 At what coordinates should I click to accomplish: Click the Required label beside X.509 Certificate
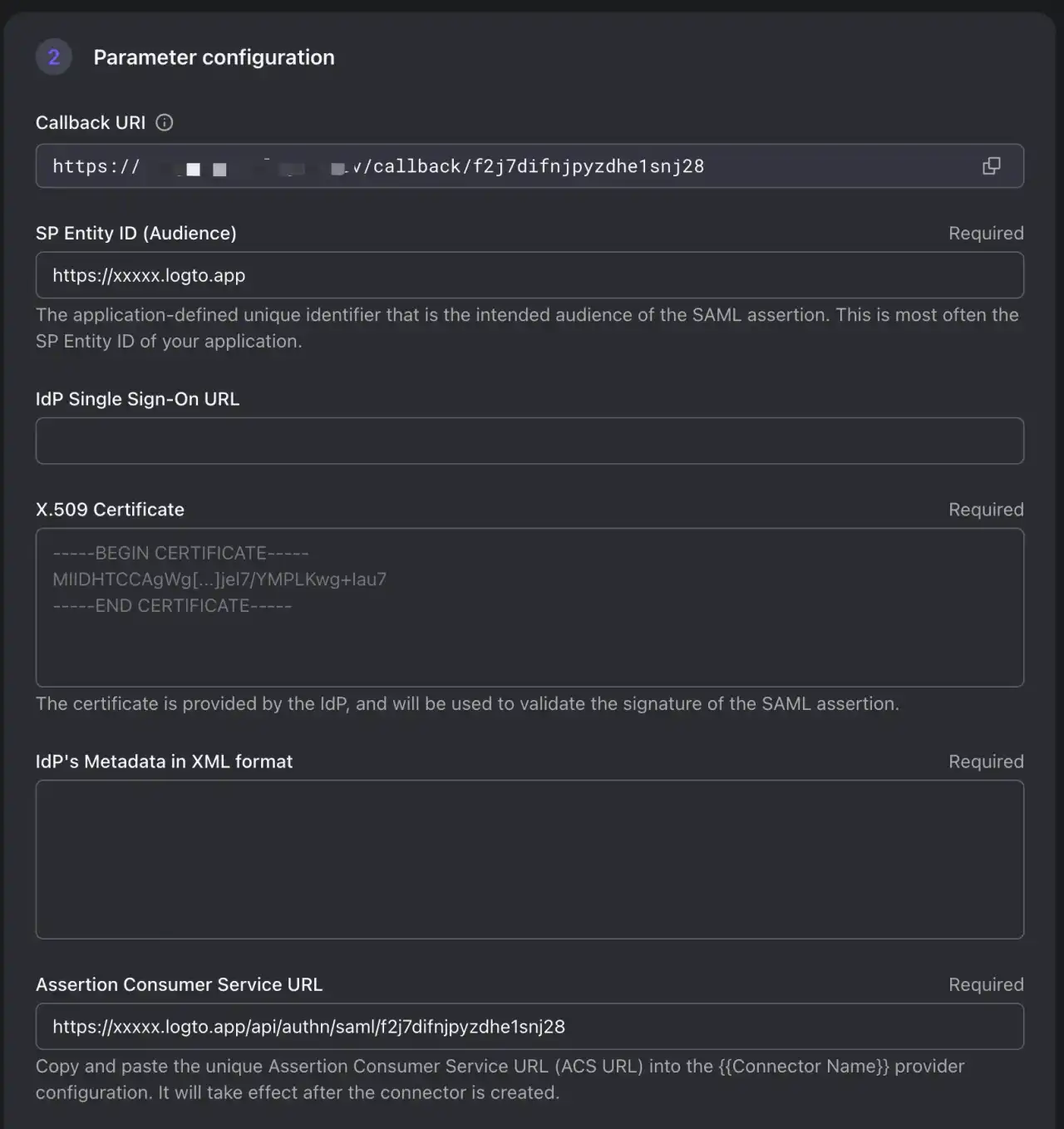pos(986,510)
